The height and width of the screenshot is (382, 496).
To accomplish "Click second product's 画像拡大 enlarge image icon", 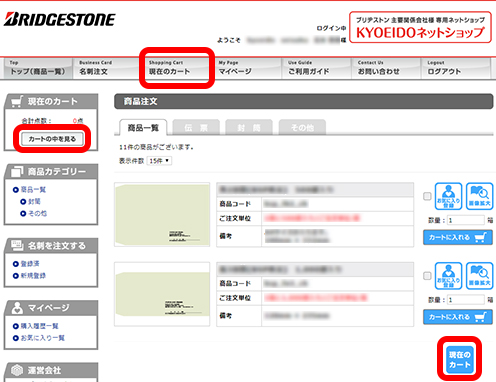I will [x=479, y=276].
